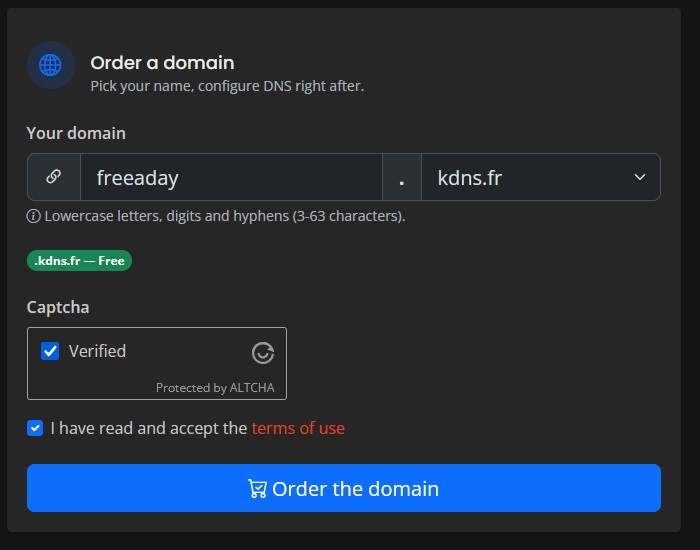Viewport: 700px width, 550px height.
Task: Click the Pick your name subtitle text
Action: point(227,86)
